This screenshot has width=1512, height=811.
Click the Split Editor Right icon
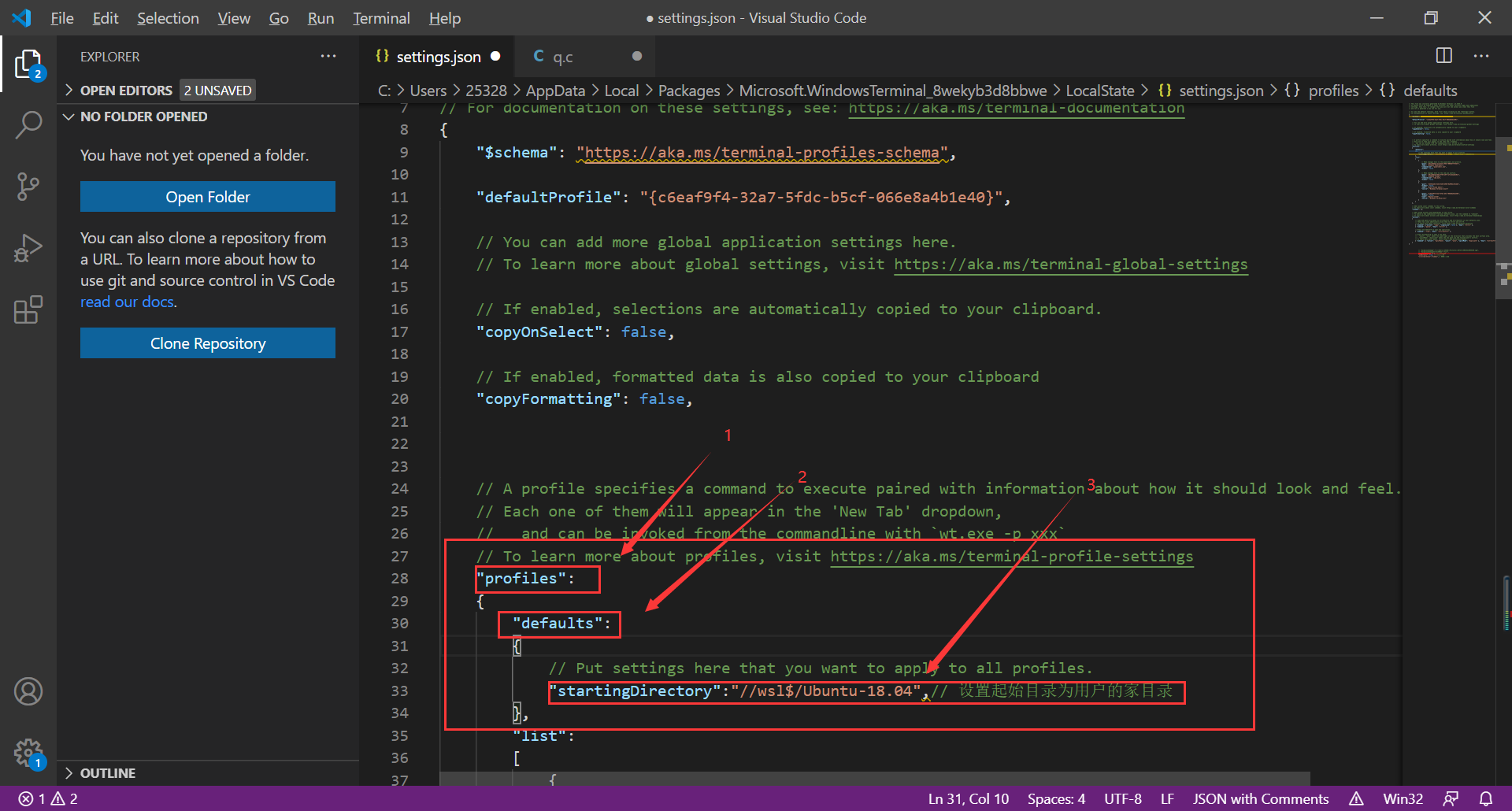coord(1443,56)
